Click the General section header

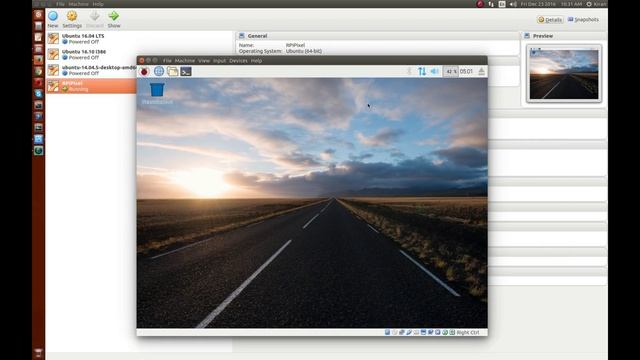(x=378, y=36)
